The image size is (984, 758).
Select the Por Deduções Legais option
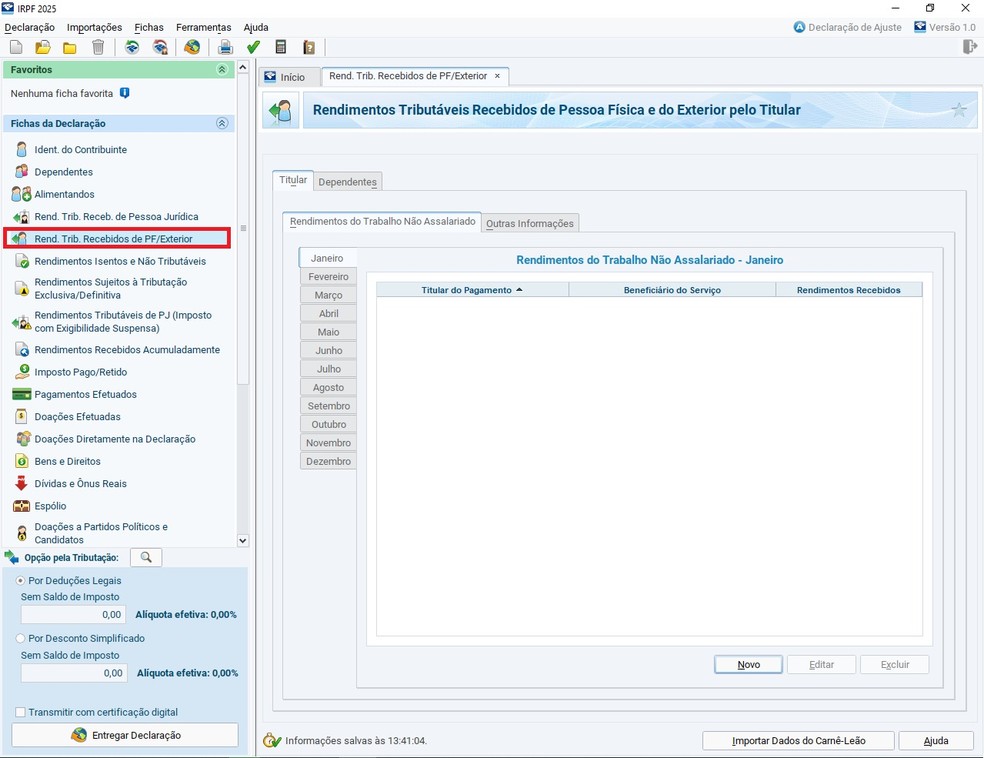pos(21,580)
